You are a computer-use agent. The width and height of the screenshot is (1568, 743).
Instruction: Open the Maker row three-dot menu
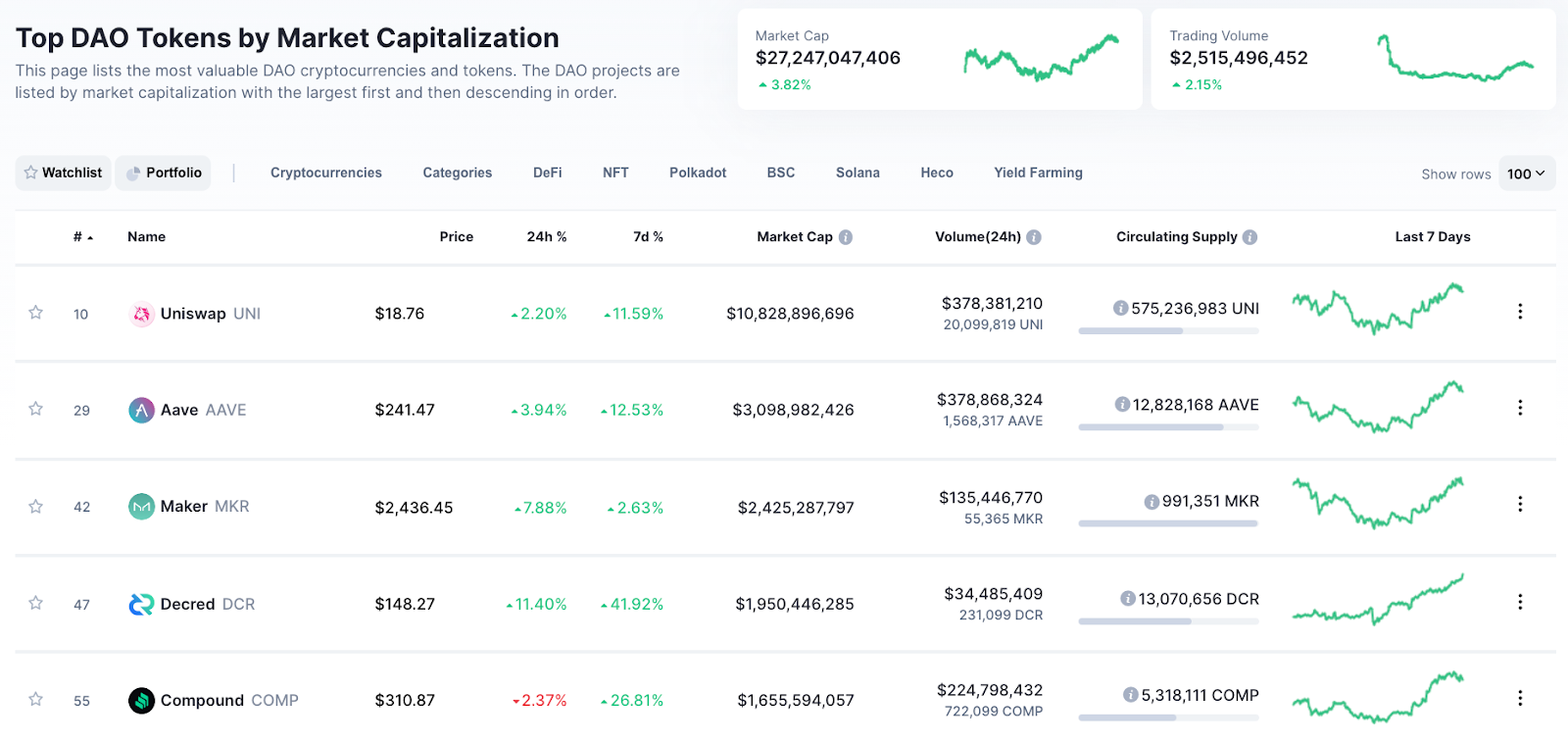click(x=1520, y=504)
